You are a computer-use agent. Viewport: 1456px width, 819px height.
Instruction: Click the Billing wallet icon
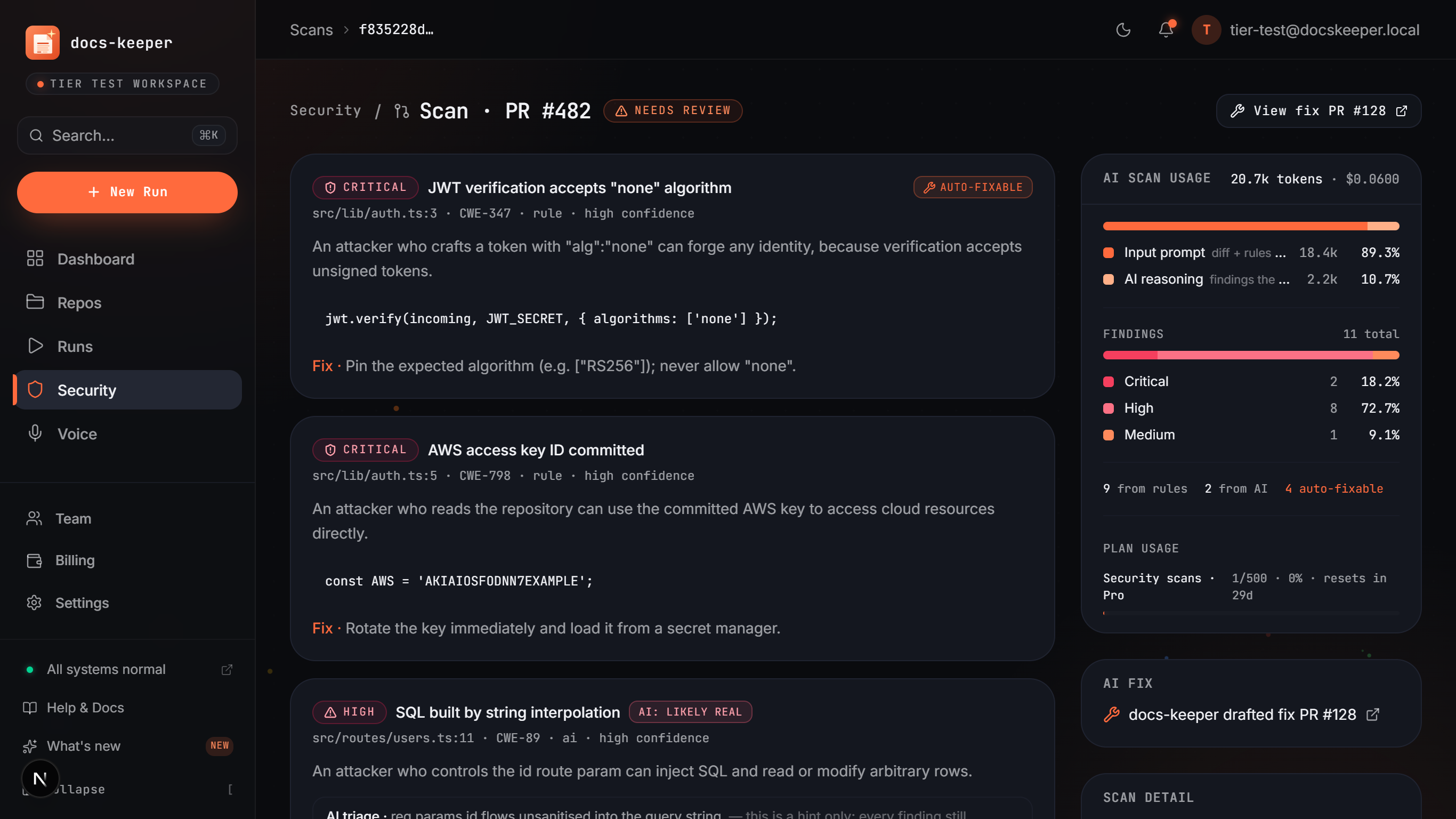[x=35, y=560]
